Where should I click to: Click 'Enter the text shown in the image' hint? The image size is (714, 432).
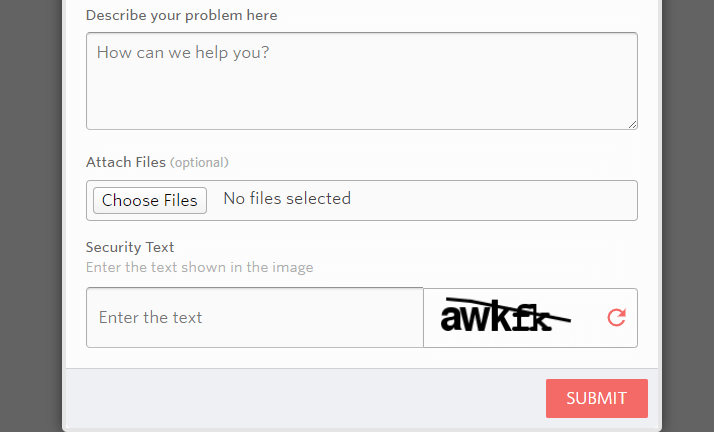[199, 267]
